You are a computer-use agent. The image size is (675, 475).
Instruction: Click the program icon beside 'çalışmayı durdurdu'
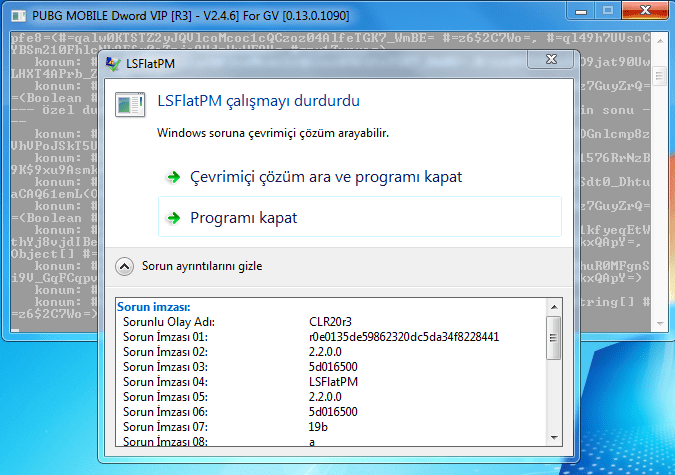point(130,104)
